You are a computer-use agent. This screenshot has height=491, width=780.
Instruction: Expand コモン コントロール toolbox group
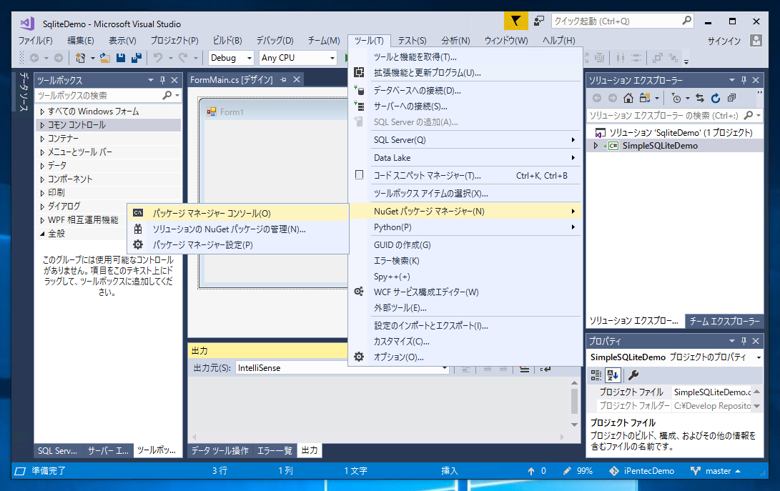[42, 125]
